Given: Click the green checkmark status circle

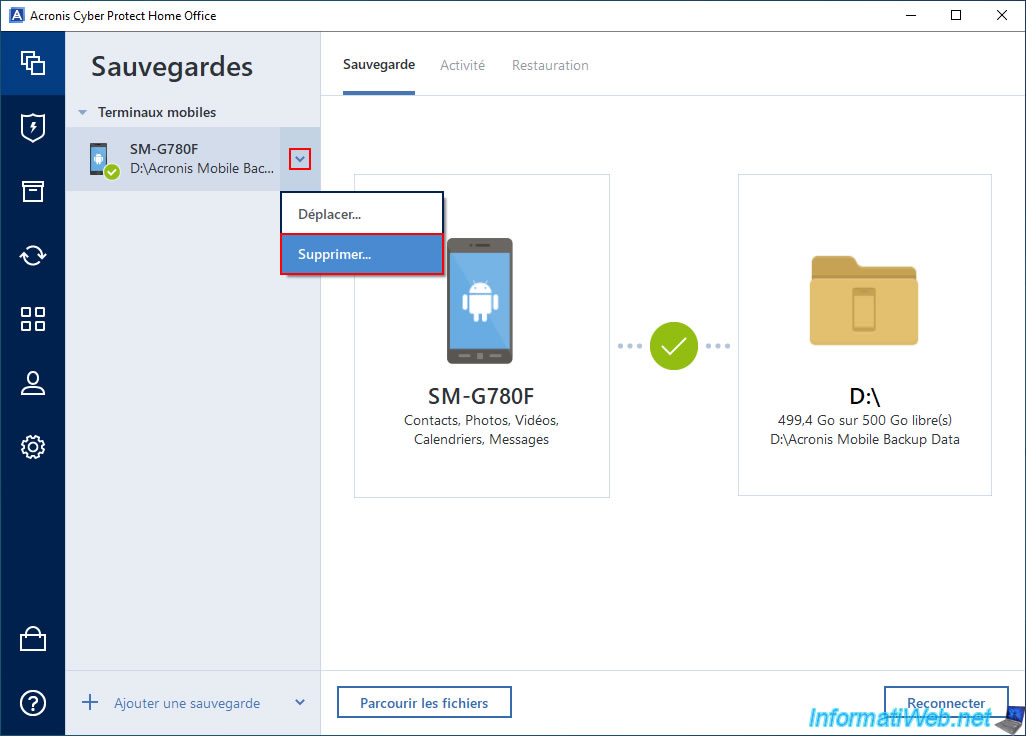Looking at the screenshot, I should 673,345.
